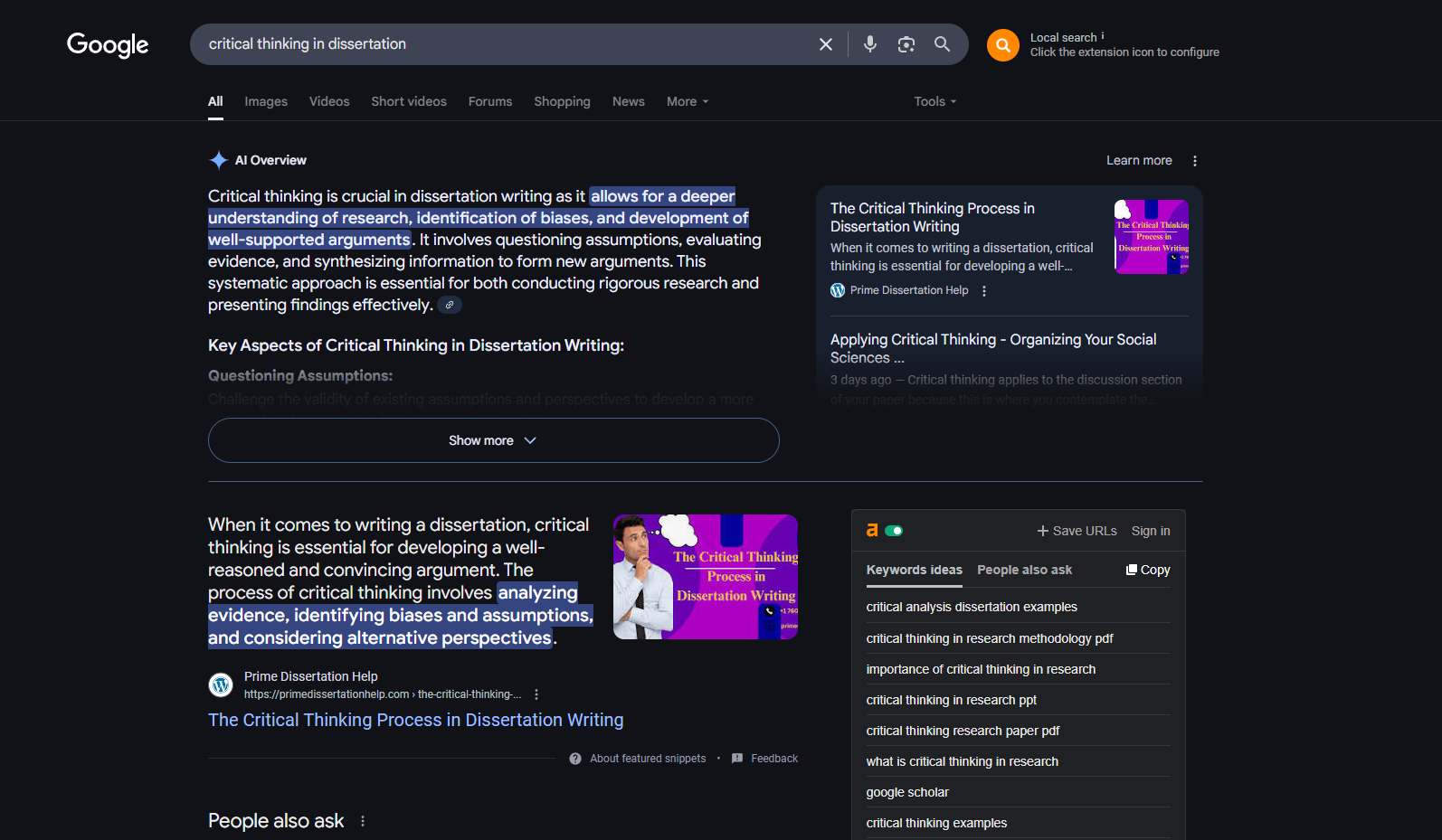
Task: Select keyword 'critical thinking in research ppt'
Action: [x=952, y=700]
